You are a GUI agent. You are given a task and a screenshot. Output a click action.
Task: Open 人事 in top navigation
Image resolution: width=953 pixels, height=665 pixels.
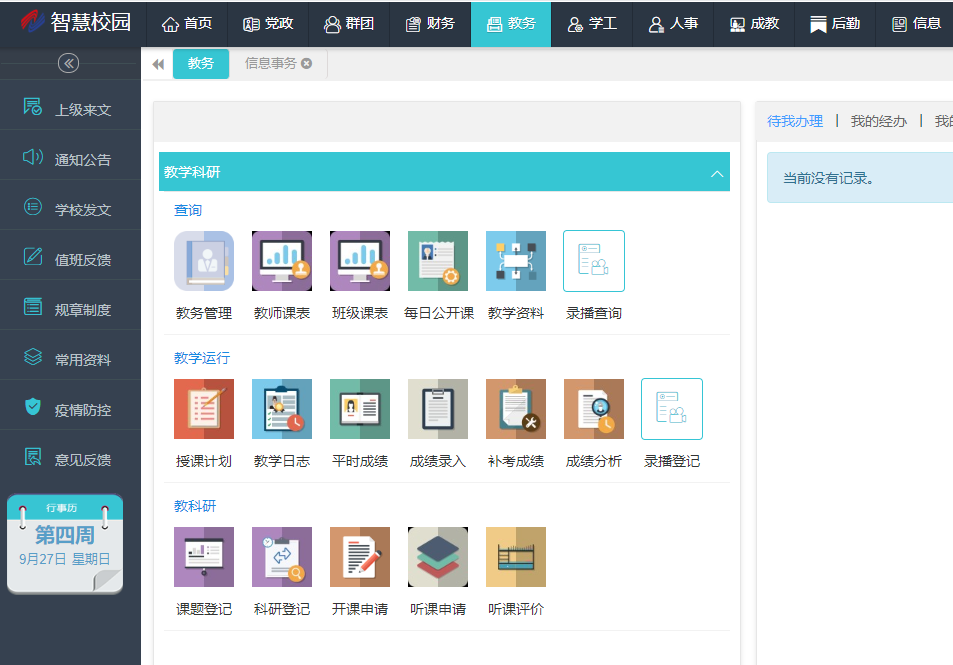(x=673, y=24)
